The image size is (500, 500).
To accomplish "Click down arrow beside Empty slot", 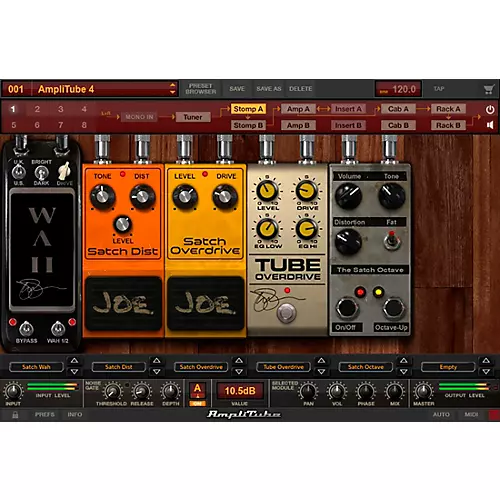I will coord(486,371).
